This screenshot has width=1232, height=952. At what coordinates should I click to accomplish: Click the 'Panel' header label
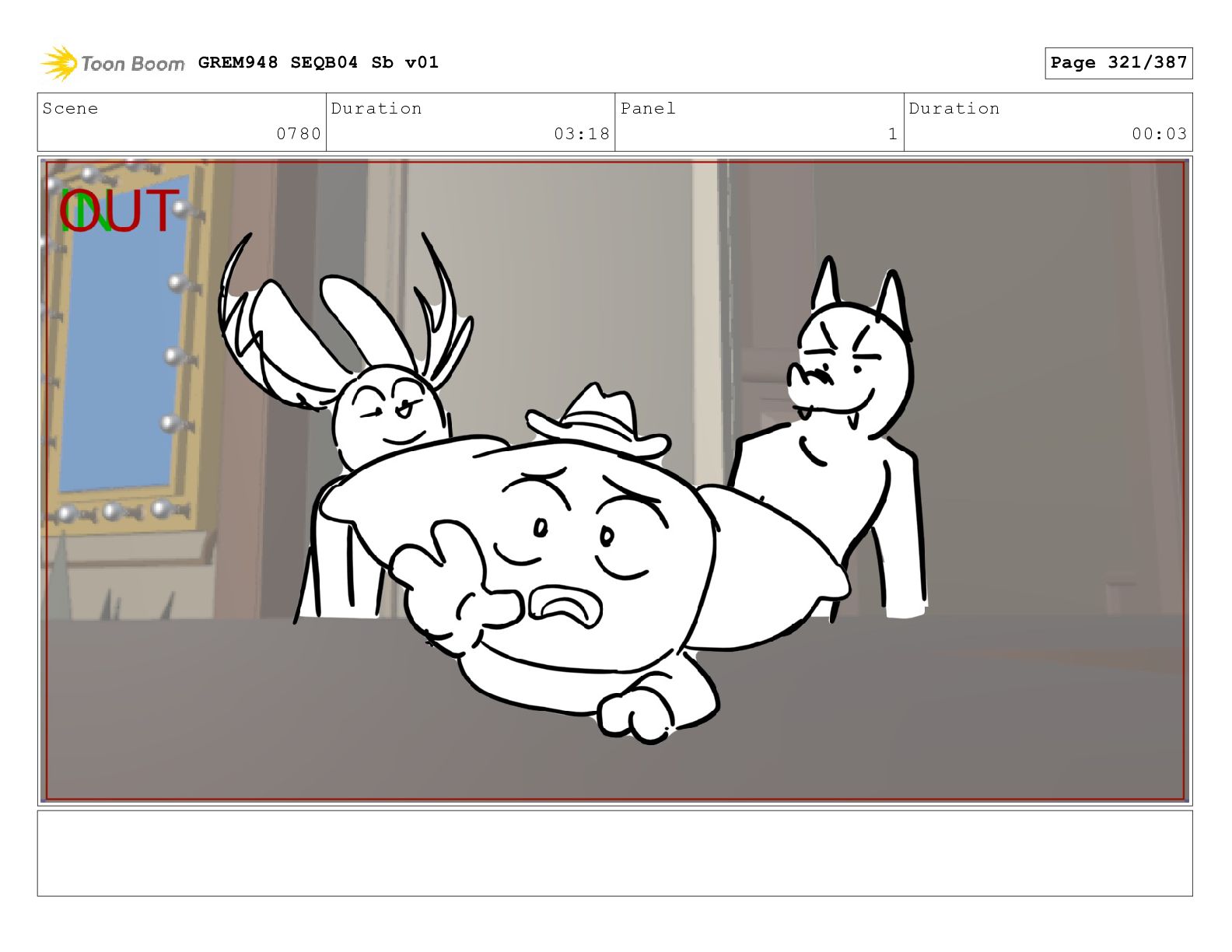pyautogui.click(x=648, y=108)
